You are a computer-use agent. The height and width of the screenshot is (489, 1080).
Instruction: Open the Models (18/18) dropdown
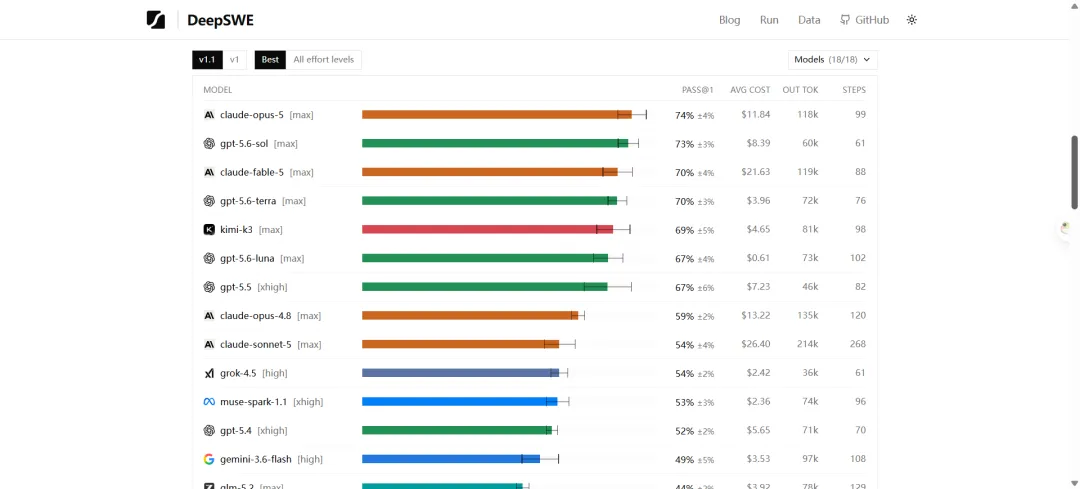[x=833, y=60]
